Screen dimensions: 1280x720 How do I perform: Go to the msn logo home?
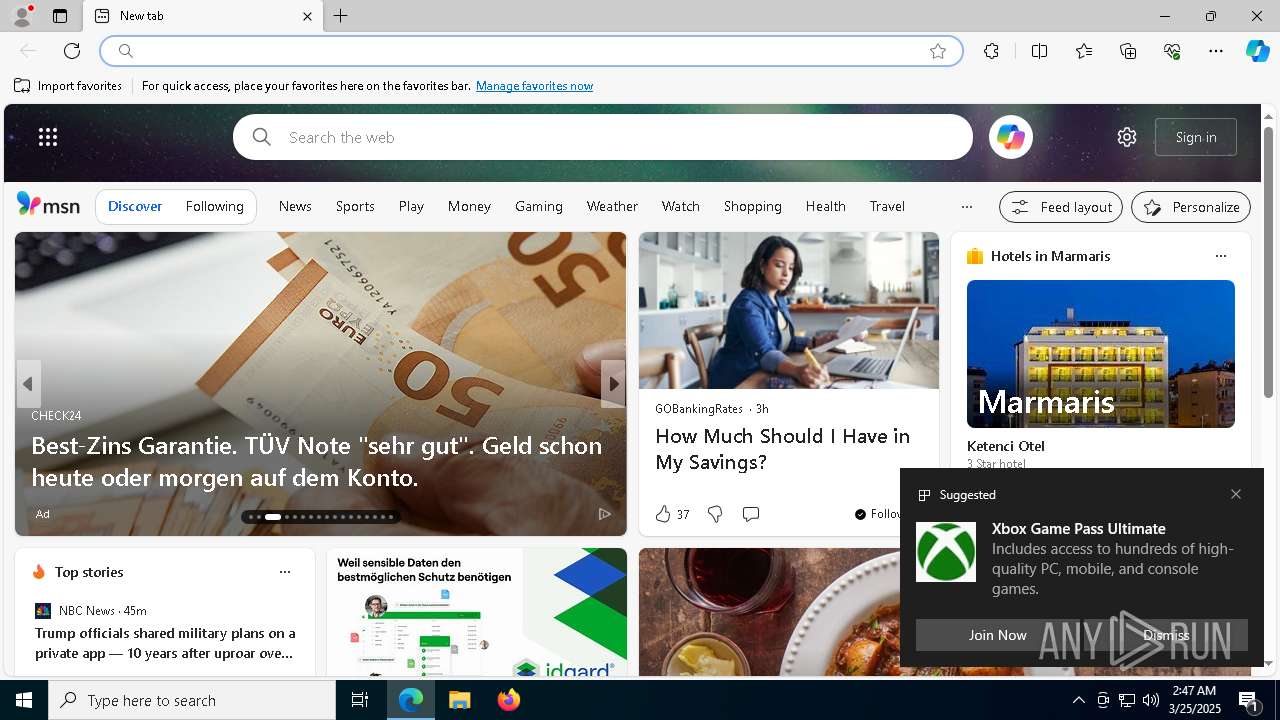click(48, 205)
